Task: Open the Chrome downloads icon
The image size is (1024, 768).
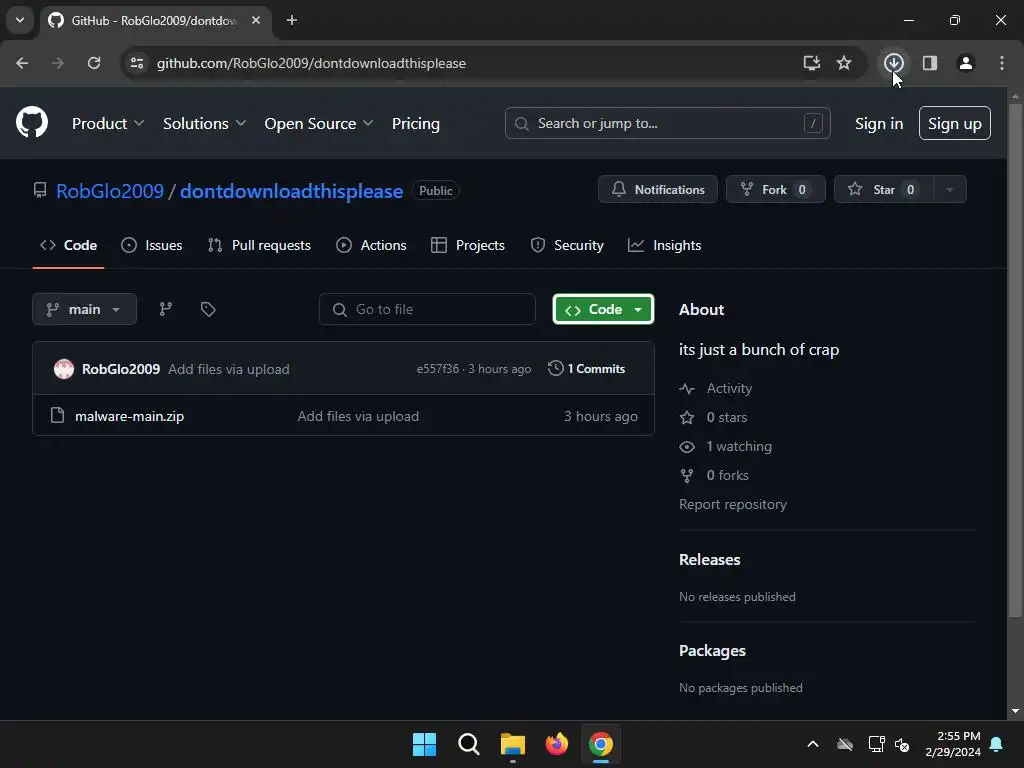Action: 893,63
